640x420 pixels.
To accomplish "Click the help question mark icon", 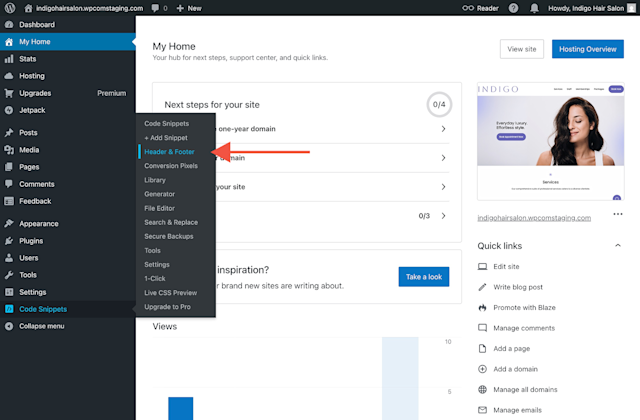I will [513, 8].
